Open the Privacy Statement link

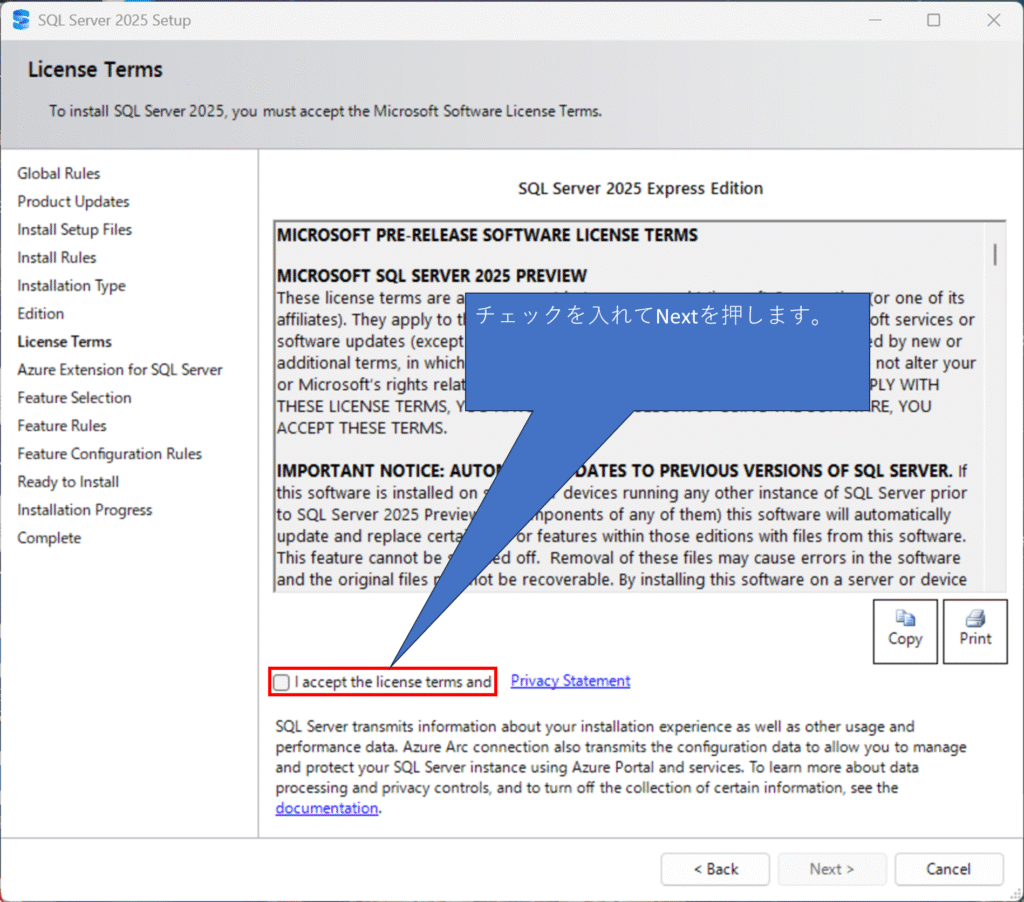tap(570, 681)
